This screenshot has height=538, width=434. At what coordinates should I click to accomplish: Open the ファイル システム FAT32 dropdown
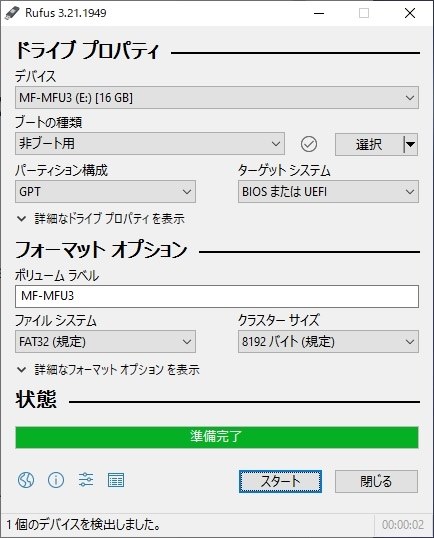[105, 341]
